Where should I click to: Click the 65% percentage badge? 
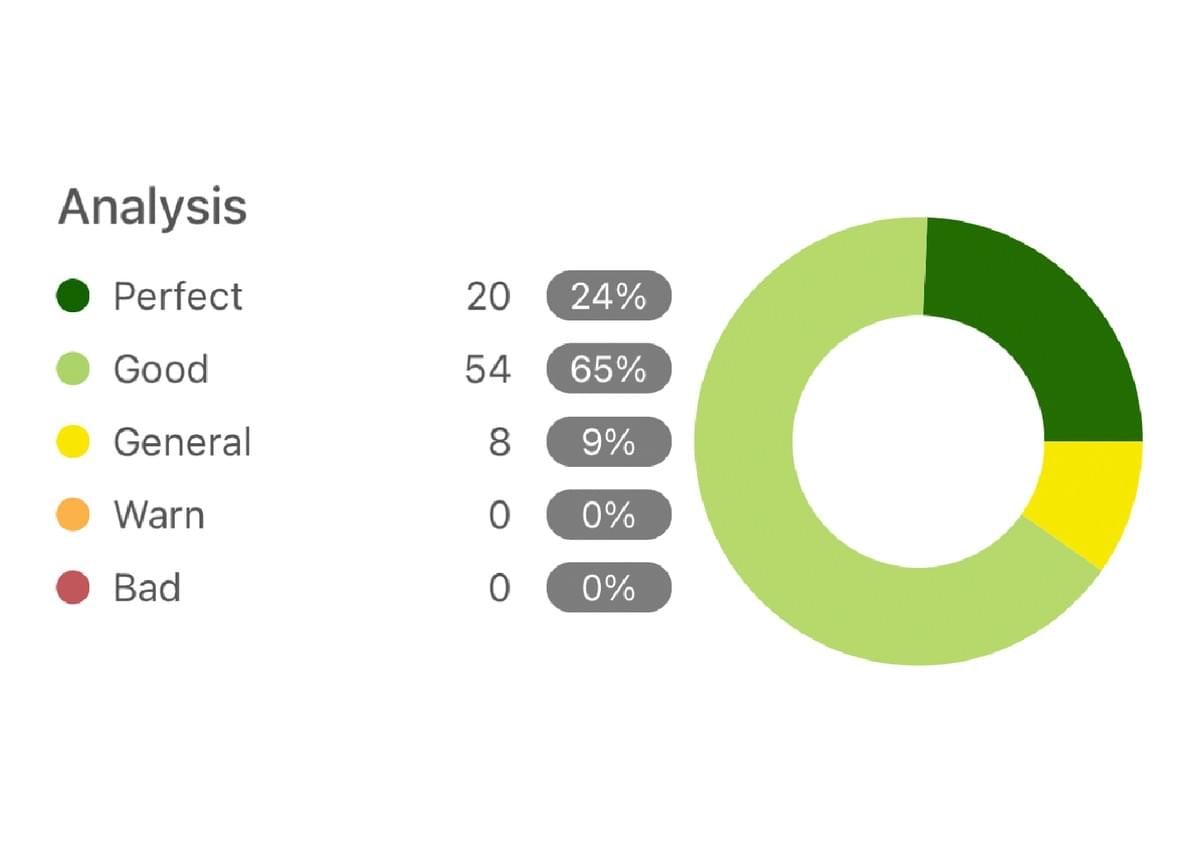tap(608, 369)
